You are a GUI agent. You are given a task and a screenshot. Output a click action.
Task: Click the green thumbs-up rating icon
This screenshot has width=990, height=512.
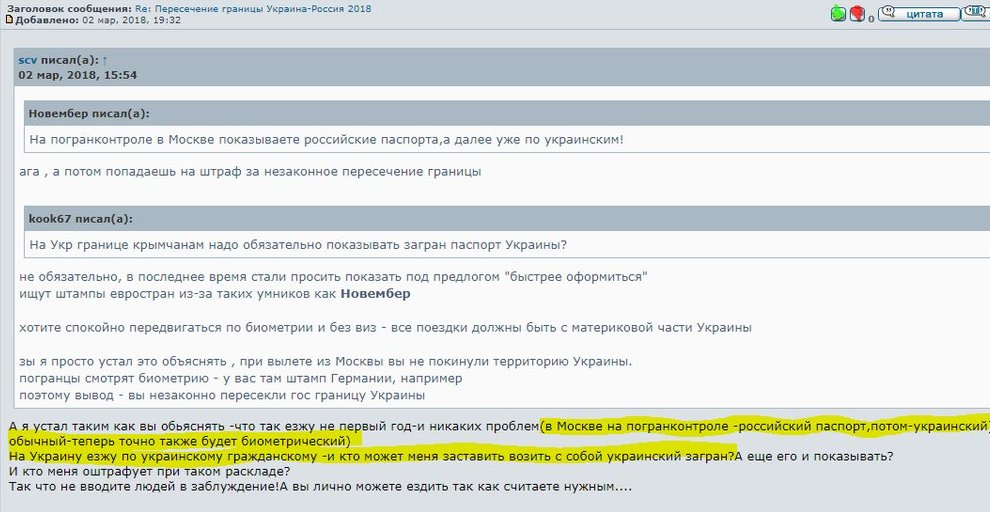coord(838,13)
